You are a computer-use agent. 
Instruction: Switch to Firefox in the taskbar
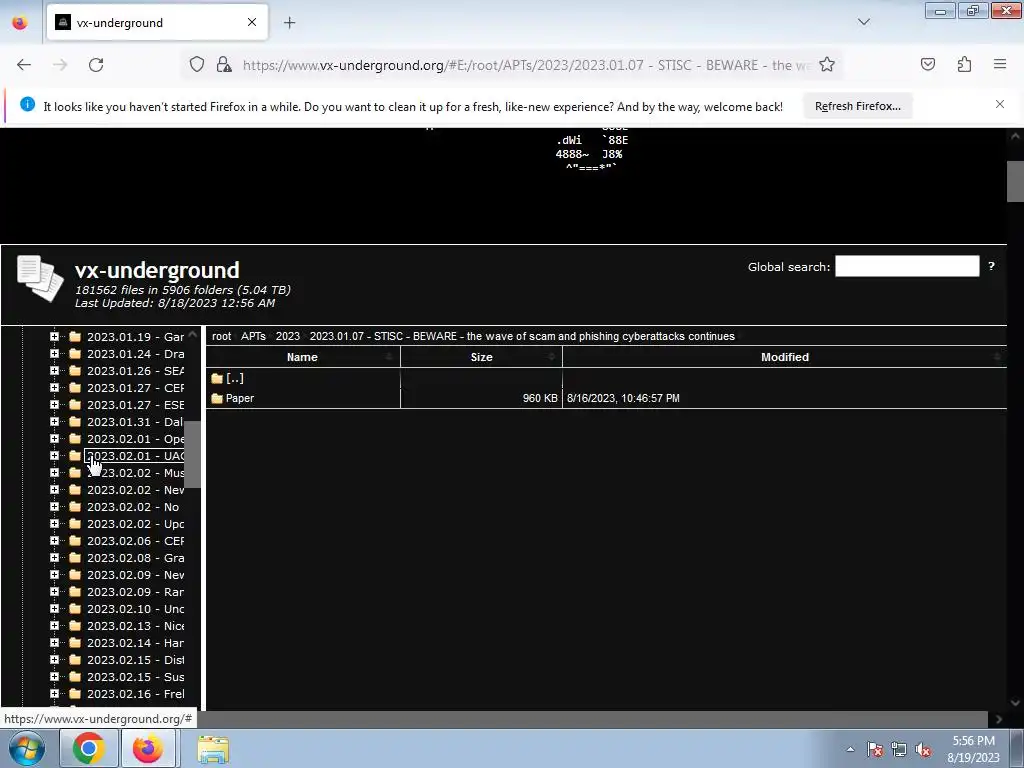148,748
